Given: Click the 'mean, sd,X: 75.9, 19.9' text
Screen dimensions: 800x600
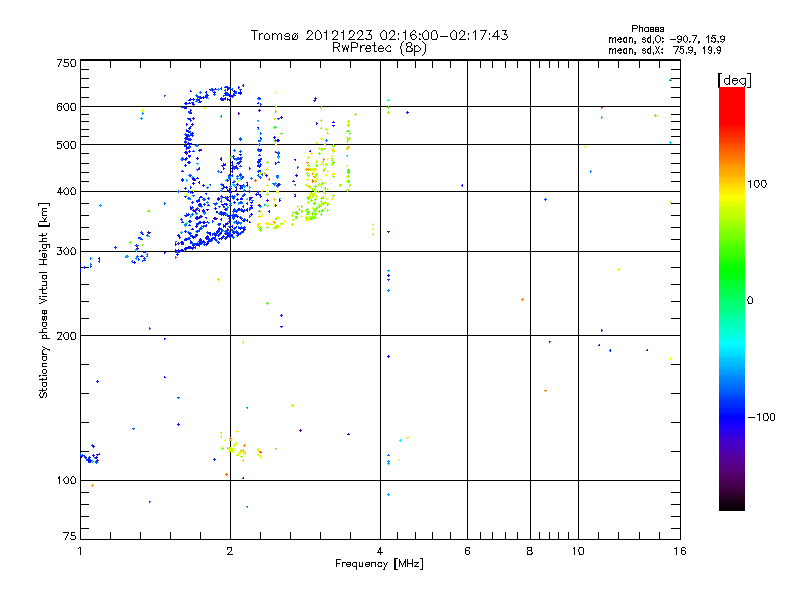Looking at the screenshot, I should (x=664, y=50).
